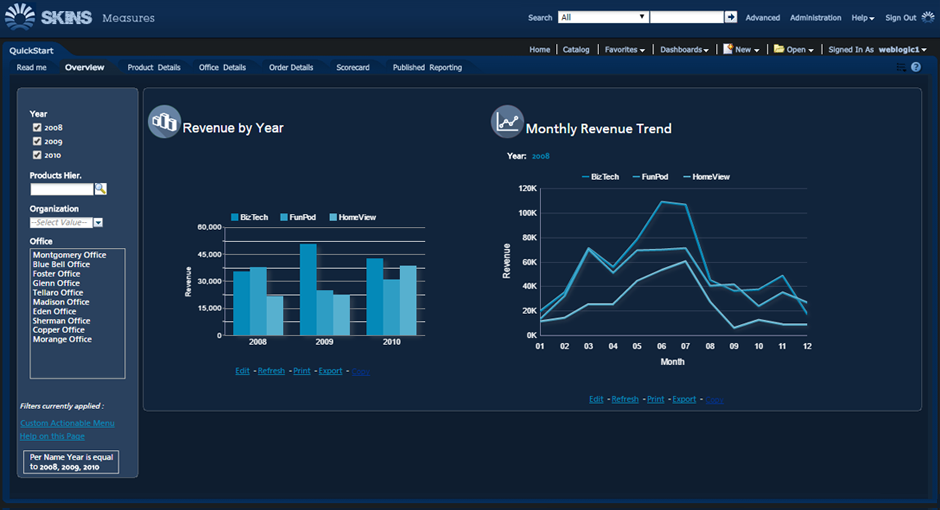Viewport: 940px width, 510px height.
Task: Open the Scorecard tab
Action: point(352,68)
